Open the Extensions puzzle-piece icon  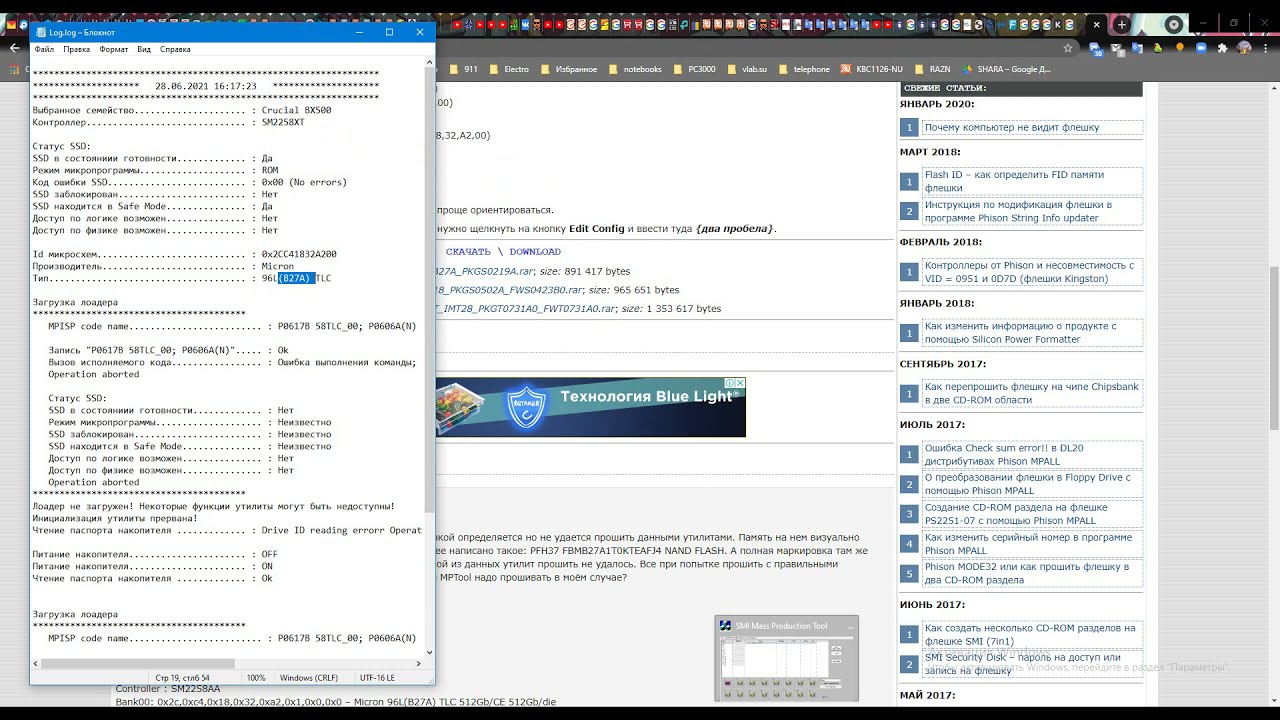[x=1222, y=47]
